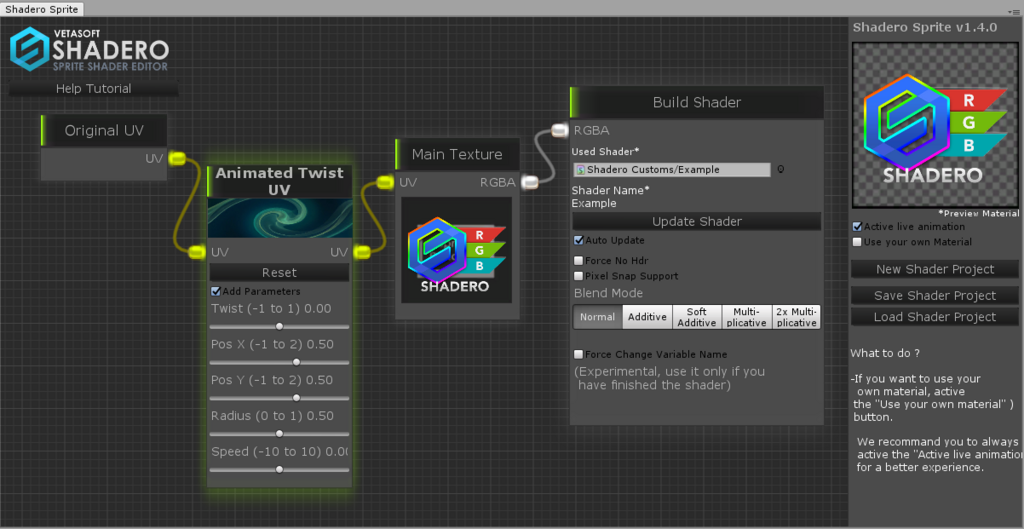Click Animated Twist UV node's UV input port
The width and height of the screenshot is (1024, 529).
(197, 253)
